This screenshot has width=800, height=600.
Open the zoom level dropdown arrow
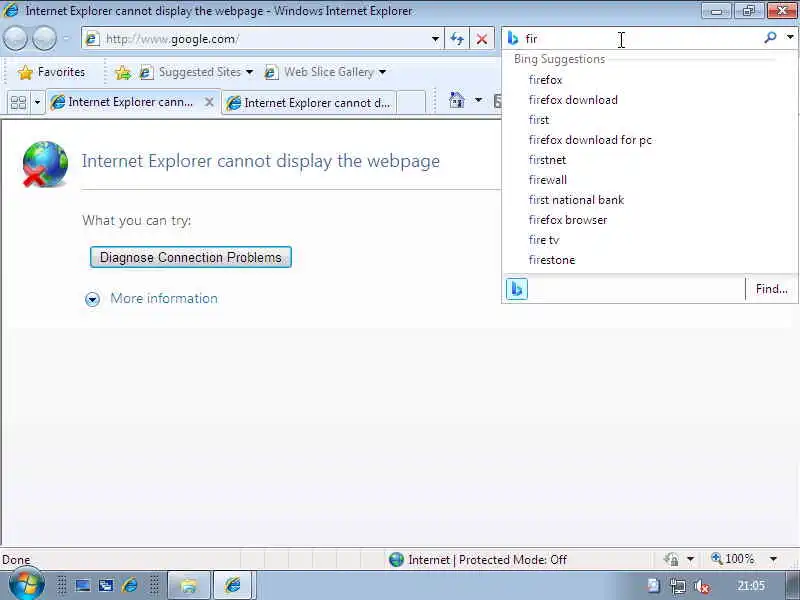[x=773, y=560]
